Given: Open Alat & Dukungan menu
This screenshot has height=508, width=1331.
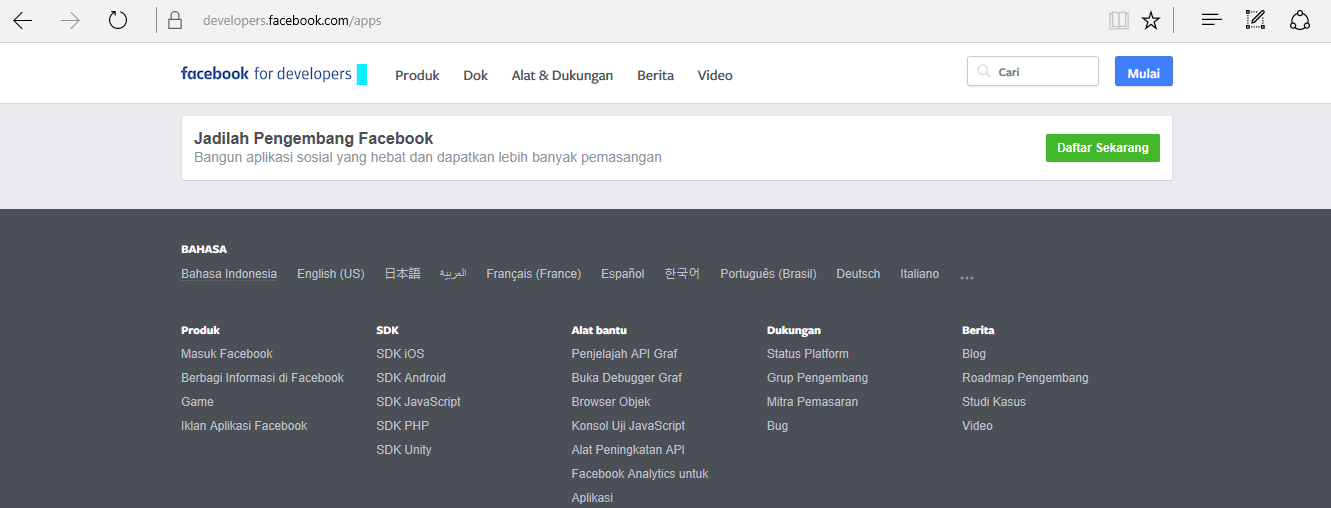Looking at the screenshot, I should (x=562, y=75).
